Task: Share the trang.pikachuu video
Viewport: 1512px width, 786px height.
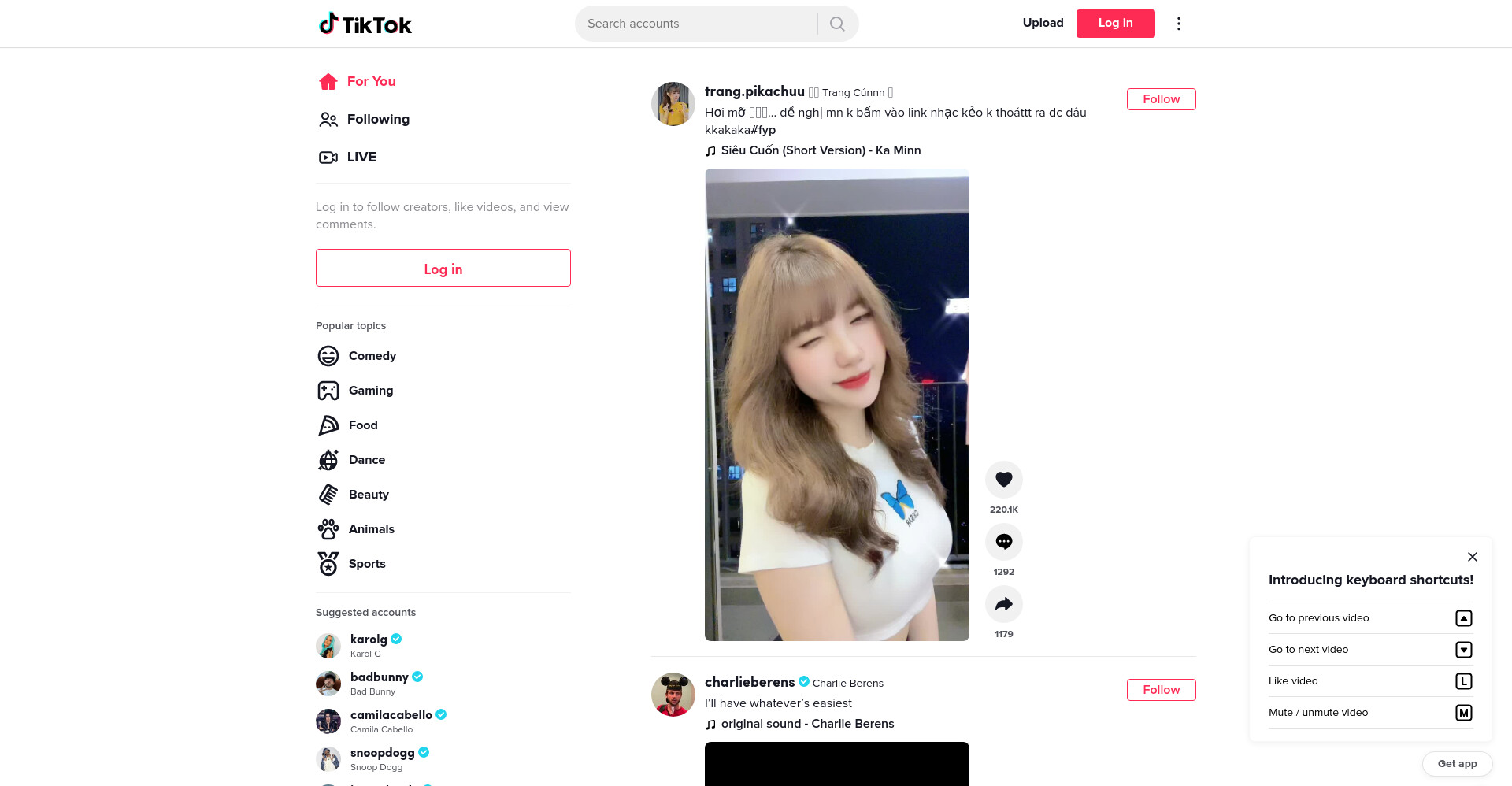Action: [1004, 604]
